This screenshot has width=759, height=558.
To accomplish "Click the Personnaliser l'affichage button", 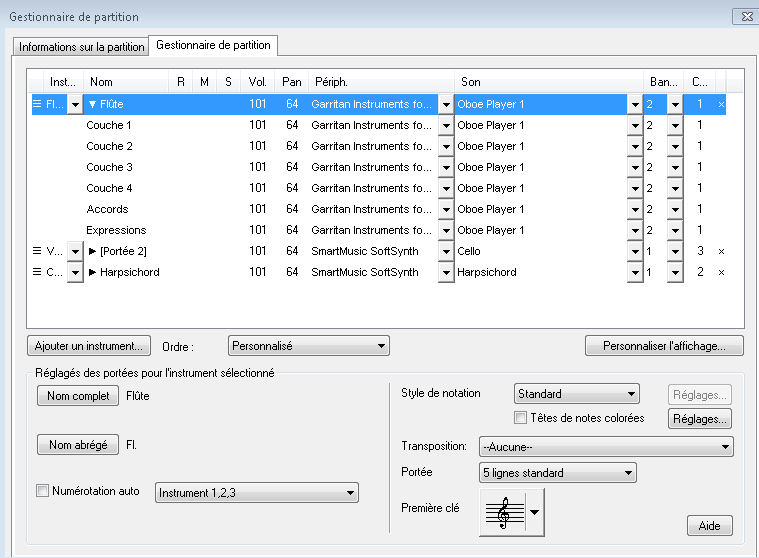I will tap(664, 346).
